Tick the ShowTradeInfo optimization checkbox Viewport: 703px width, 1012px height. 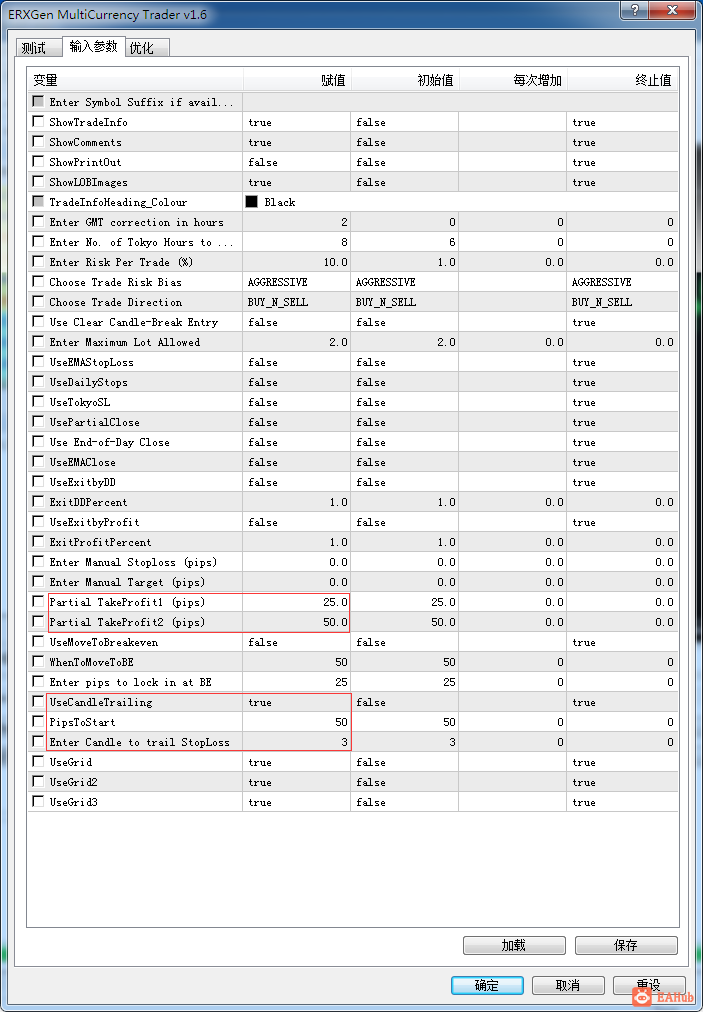[x=39, y=121]
